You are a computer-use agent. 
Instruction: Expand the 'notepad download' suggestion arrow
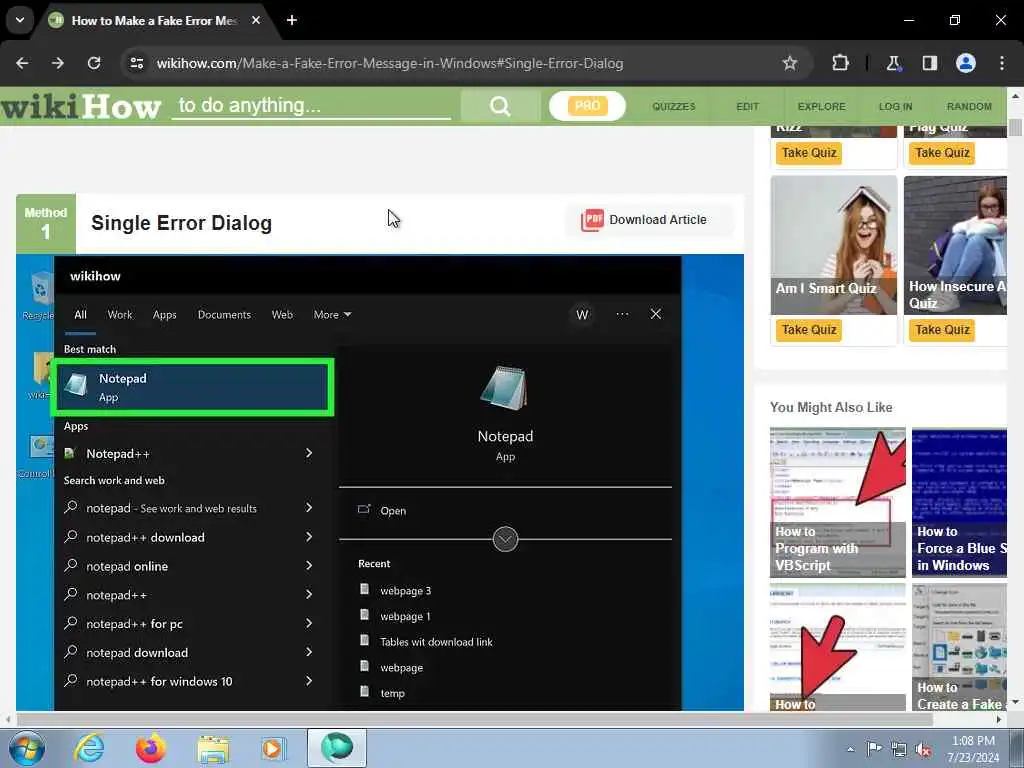309,652
